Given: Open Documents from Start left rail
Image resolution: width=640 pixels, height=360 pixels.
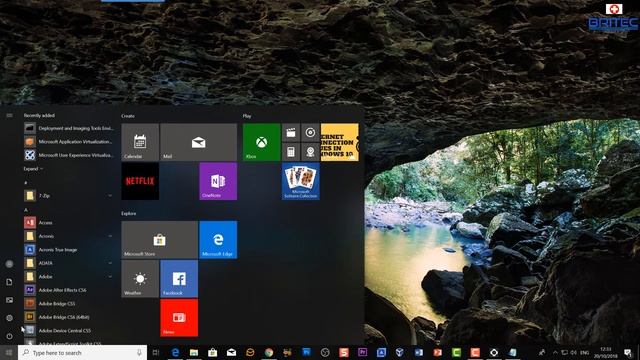Looking at the screenshot, I should [9, 282].
